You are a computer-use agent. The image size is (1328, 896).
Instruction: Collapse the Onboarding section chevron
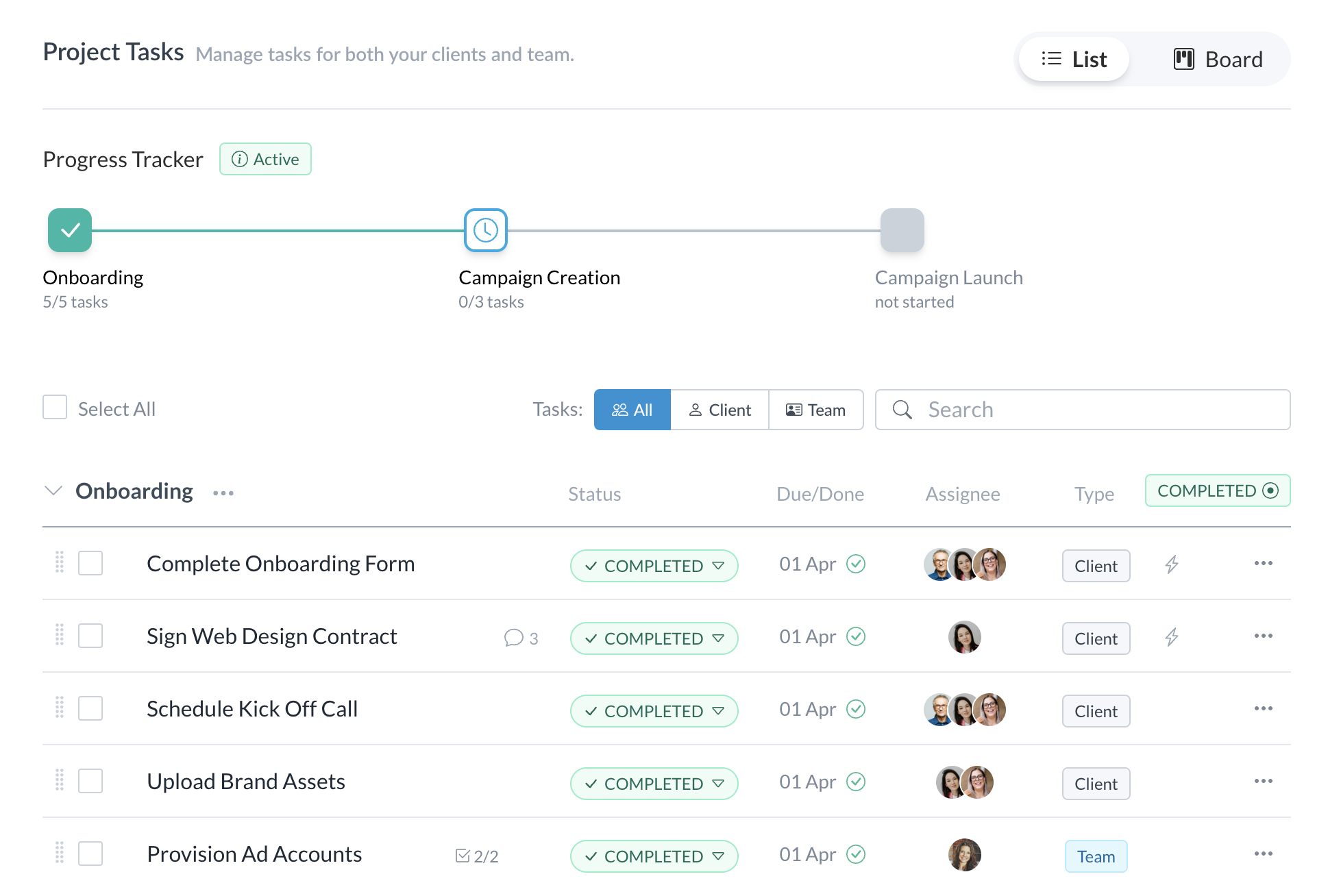point(53,490)
